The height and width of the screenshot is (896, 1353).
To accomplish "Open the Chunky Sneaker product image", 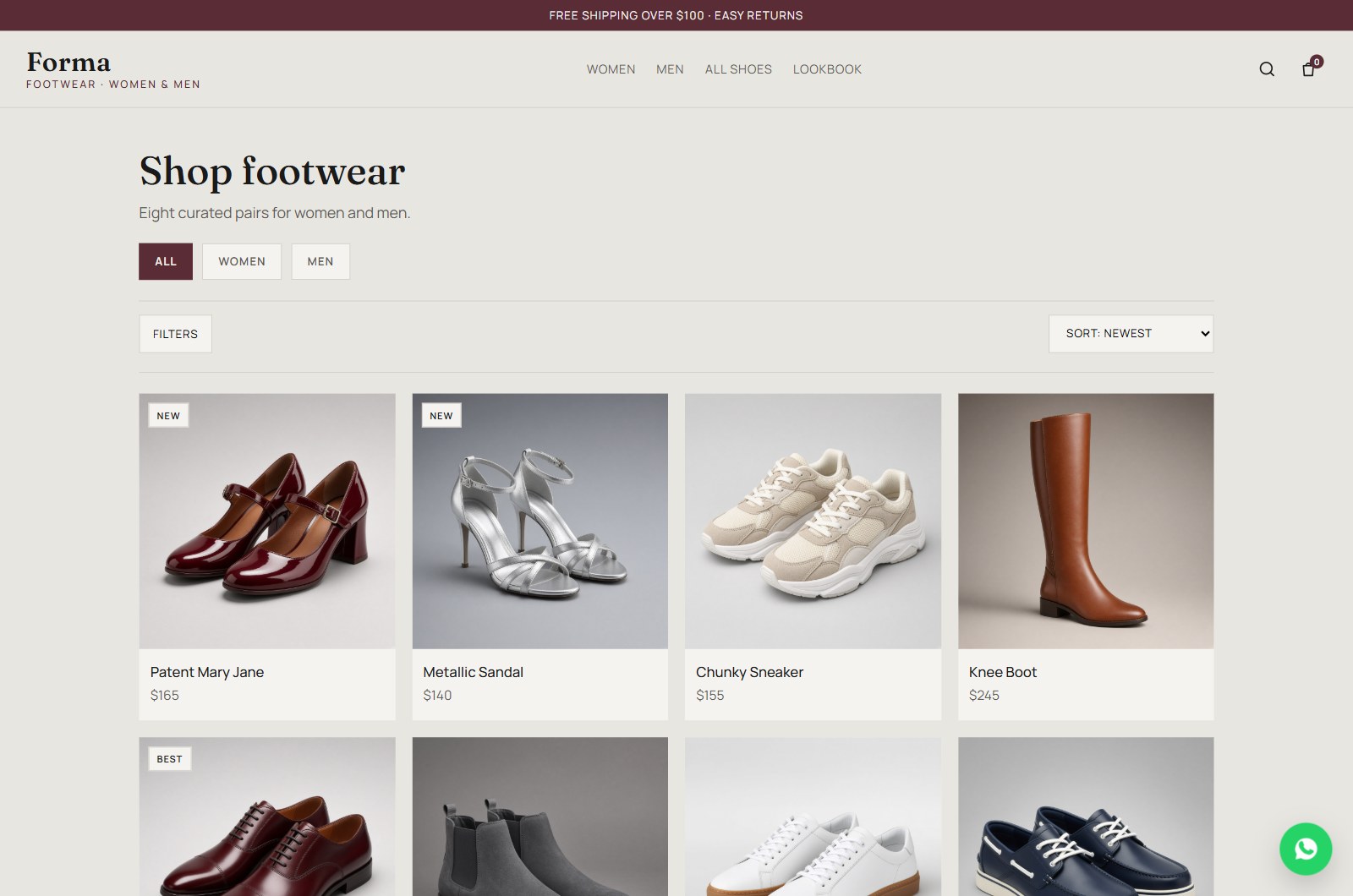I will tap(813, 521).
